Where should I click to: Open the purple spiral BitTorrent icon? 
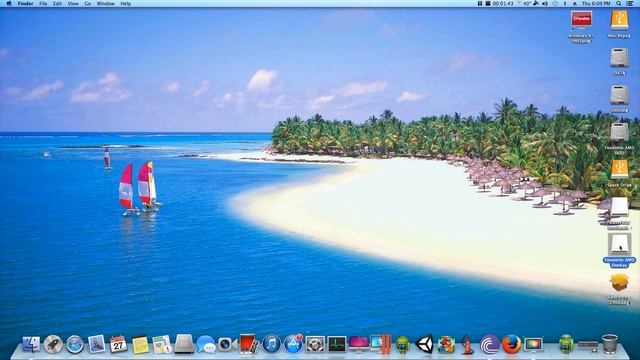point(489,344)
